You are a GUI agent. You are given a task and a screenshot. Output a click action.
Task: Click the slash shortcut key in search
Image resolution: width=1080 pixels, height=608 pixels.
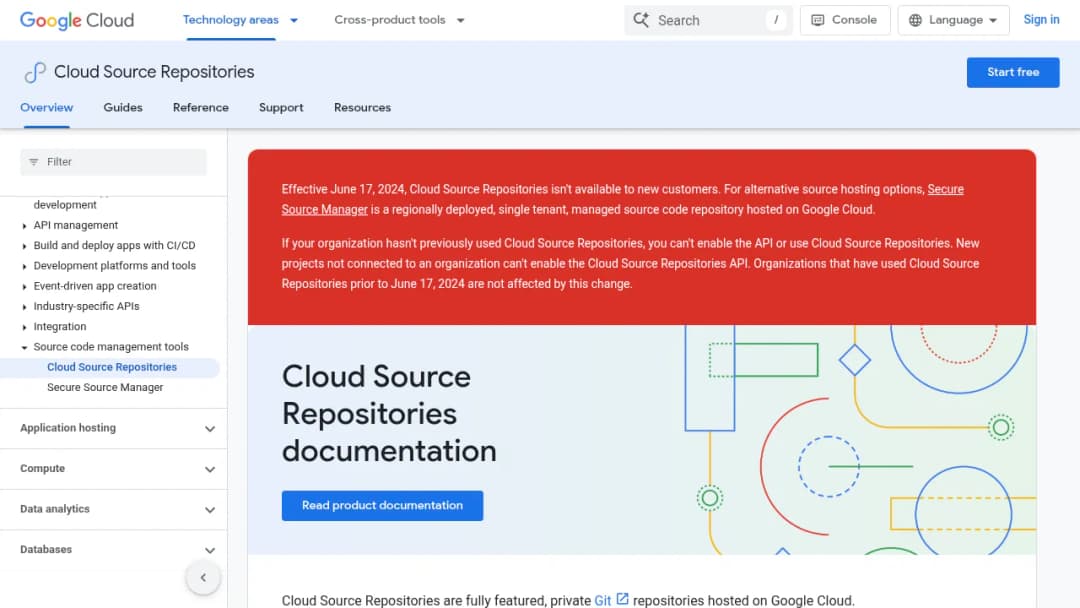pyautogui.click(x=776, y=20)
